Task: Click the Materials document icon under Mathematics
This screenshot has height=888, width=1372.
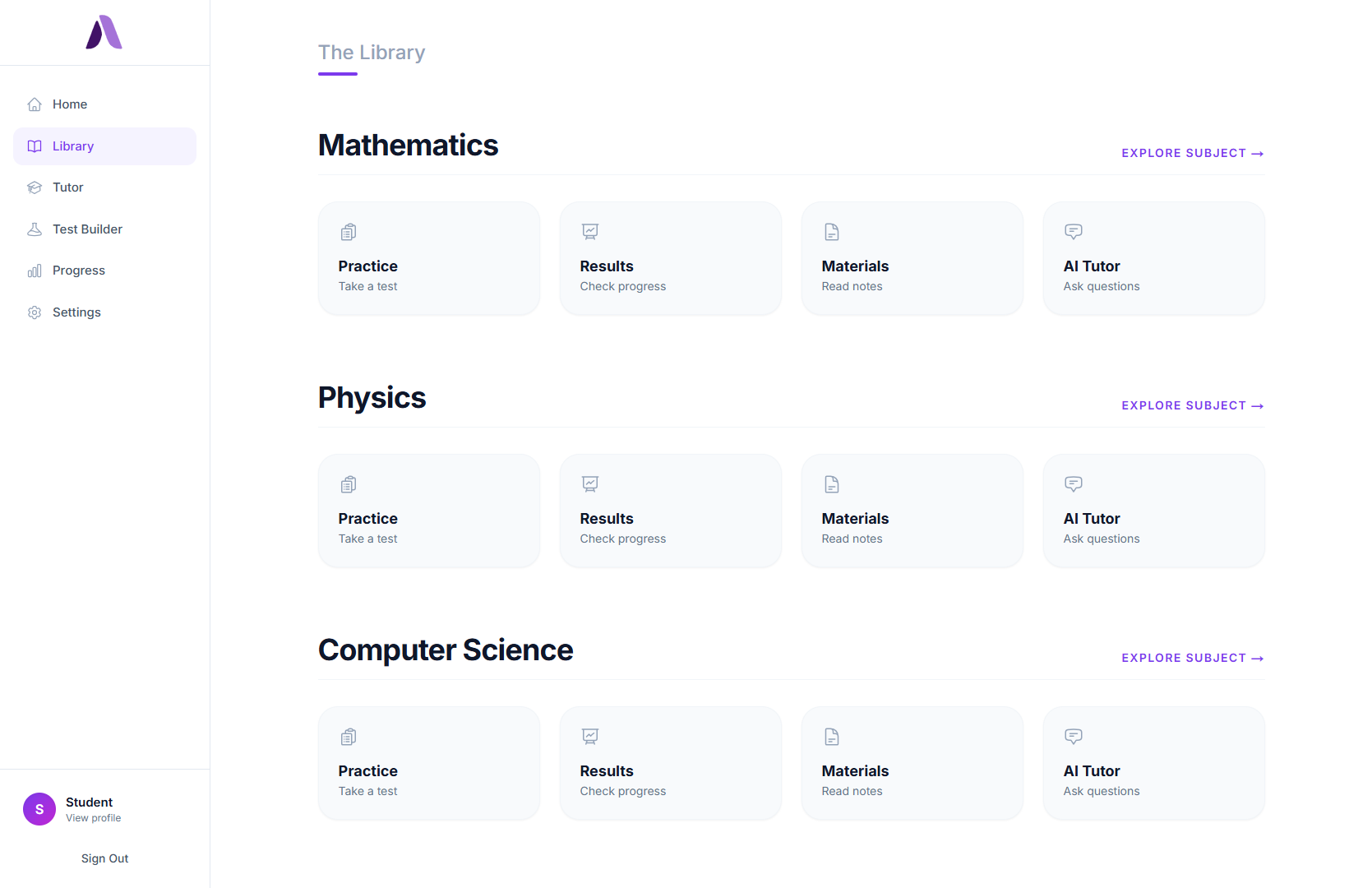Action: click(831, 231)
